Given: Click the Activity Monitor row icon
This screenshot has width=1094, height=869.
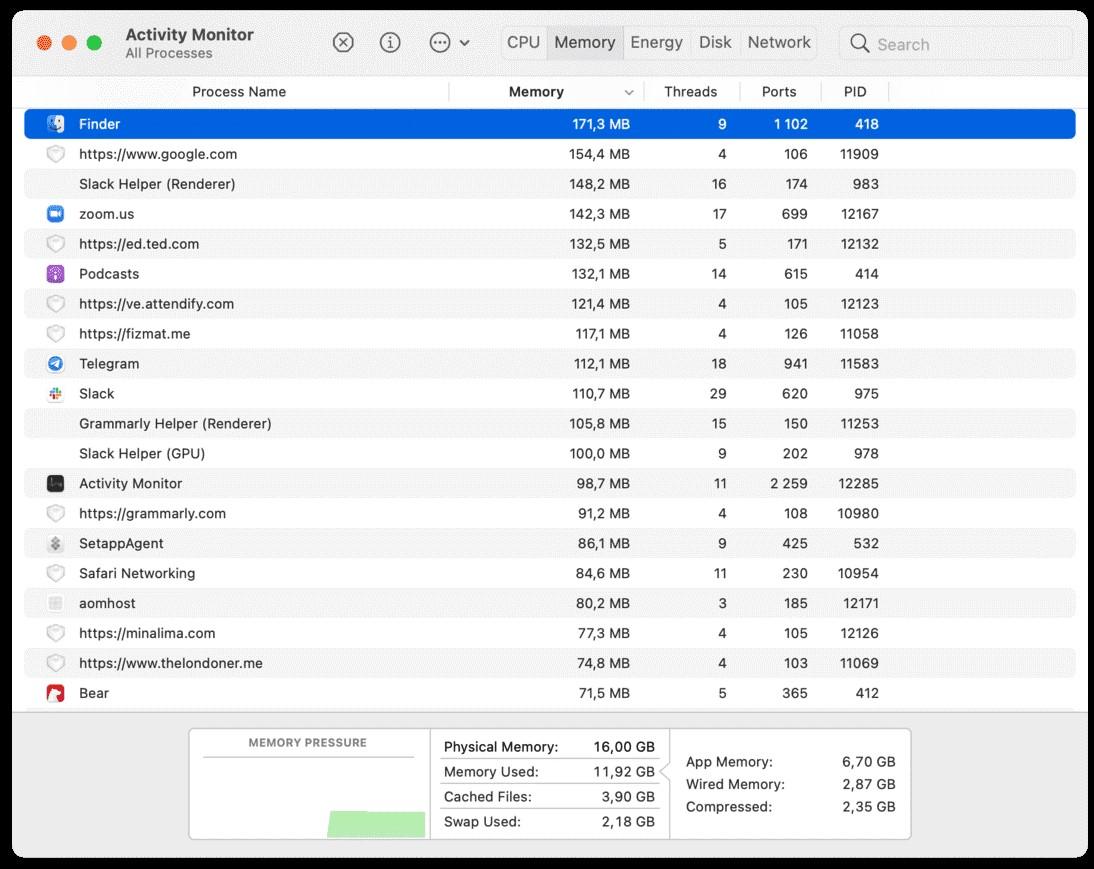Looking at the screenshot, I should pyautogui.click(x=56, y=483).
